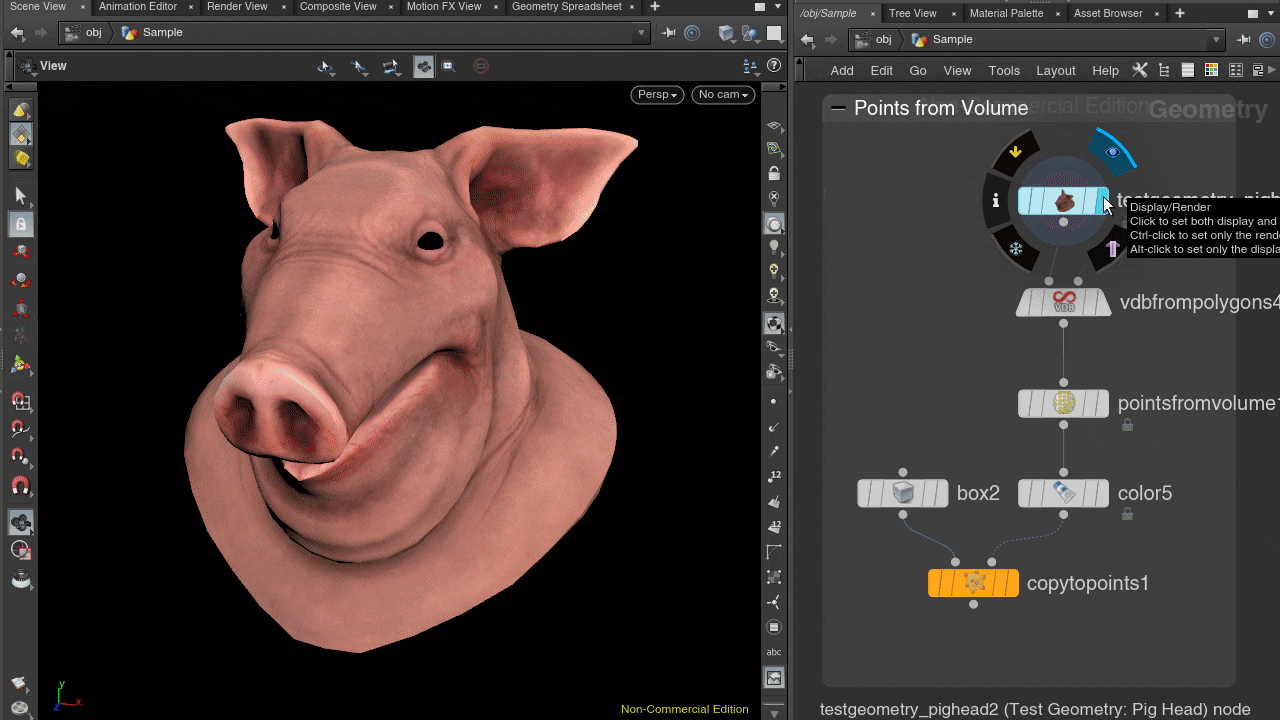Screen dimensions: 1280x720
Task: Click the background image icon in display toolbar
Action: [774, 678]
